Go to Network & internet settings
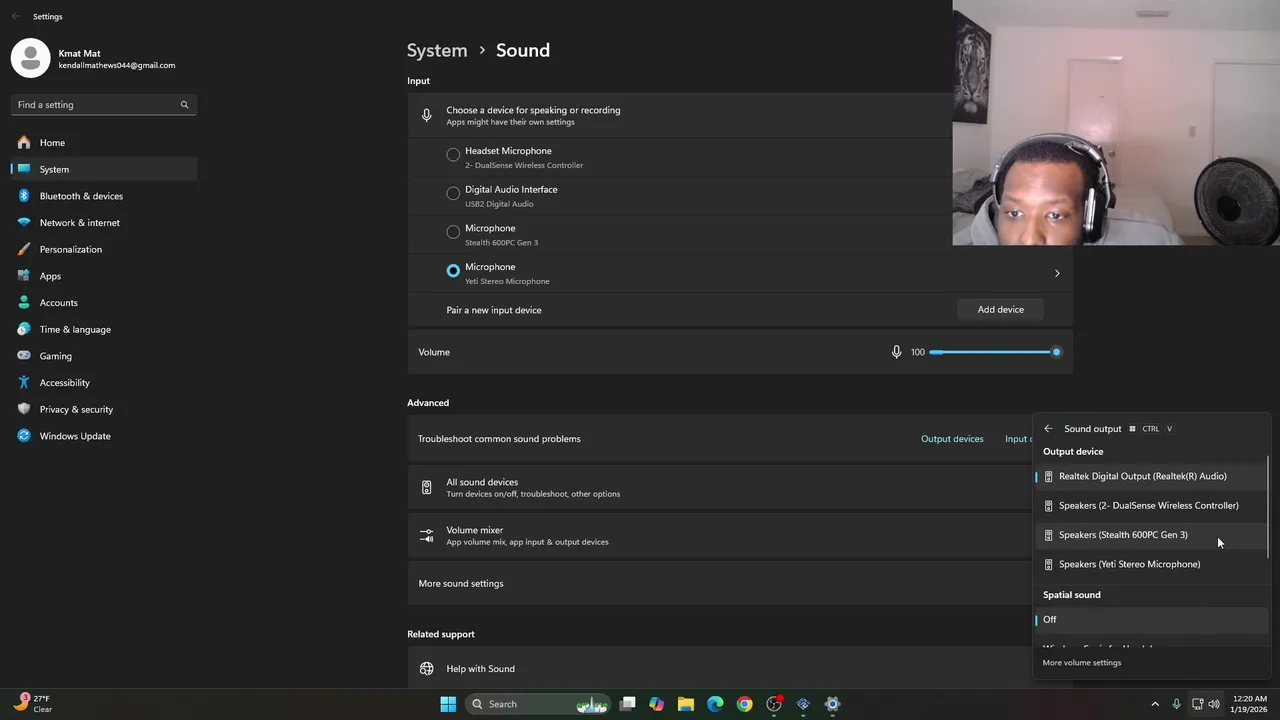 [x=104, y=223]
